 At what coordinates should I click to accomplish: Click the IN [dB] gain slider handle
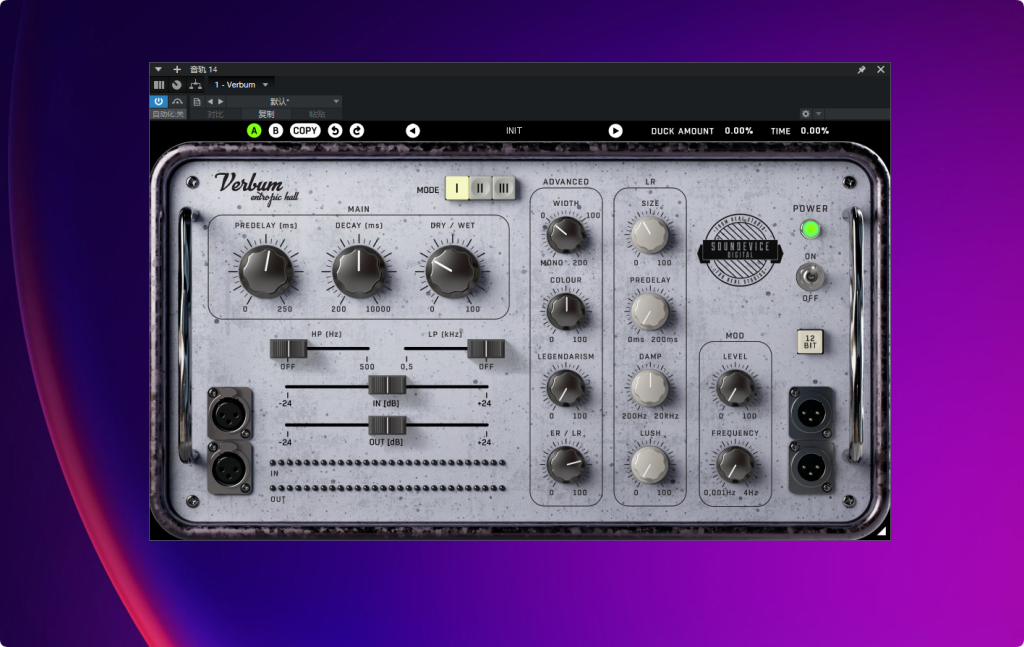387,385
